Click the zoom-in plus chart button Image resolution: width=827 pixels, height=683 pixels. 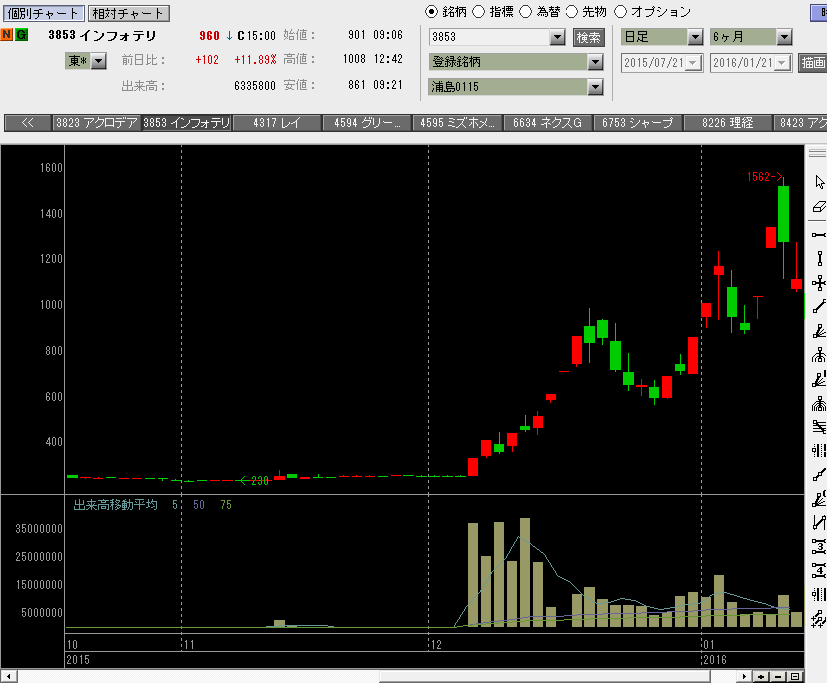761,676
